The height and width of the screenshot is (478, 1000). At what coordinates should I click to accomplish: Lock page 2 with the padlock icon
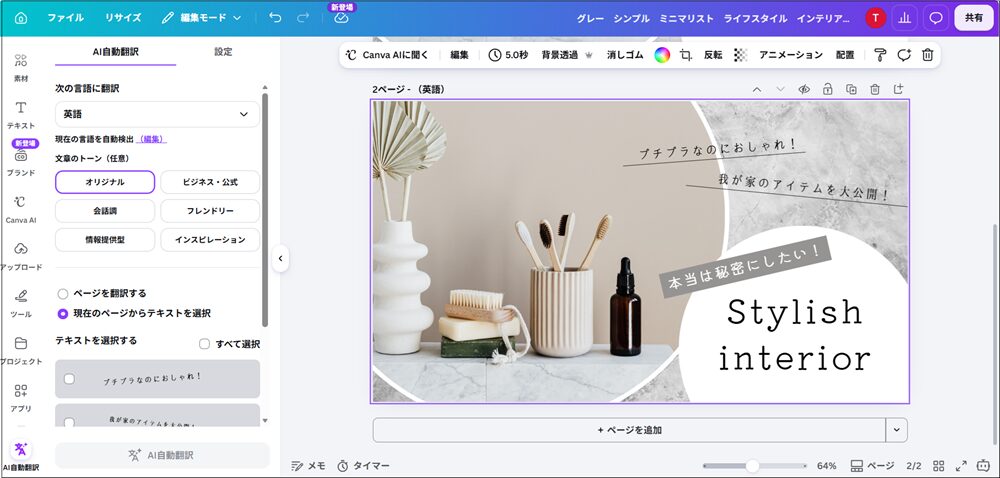[827, 89]
